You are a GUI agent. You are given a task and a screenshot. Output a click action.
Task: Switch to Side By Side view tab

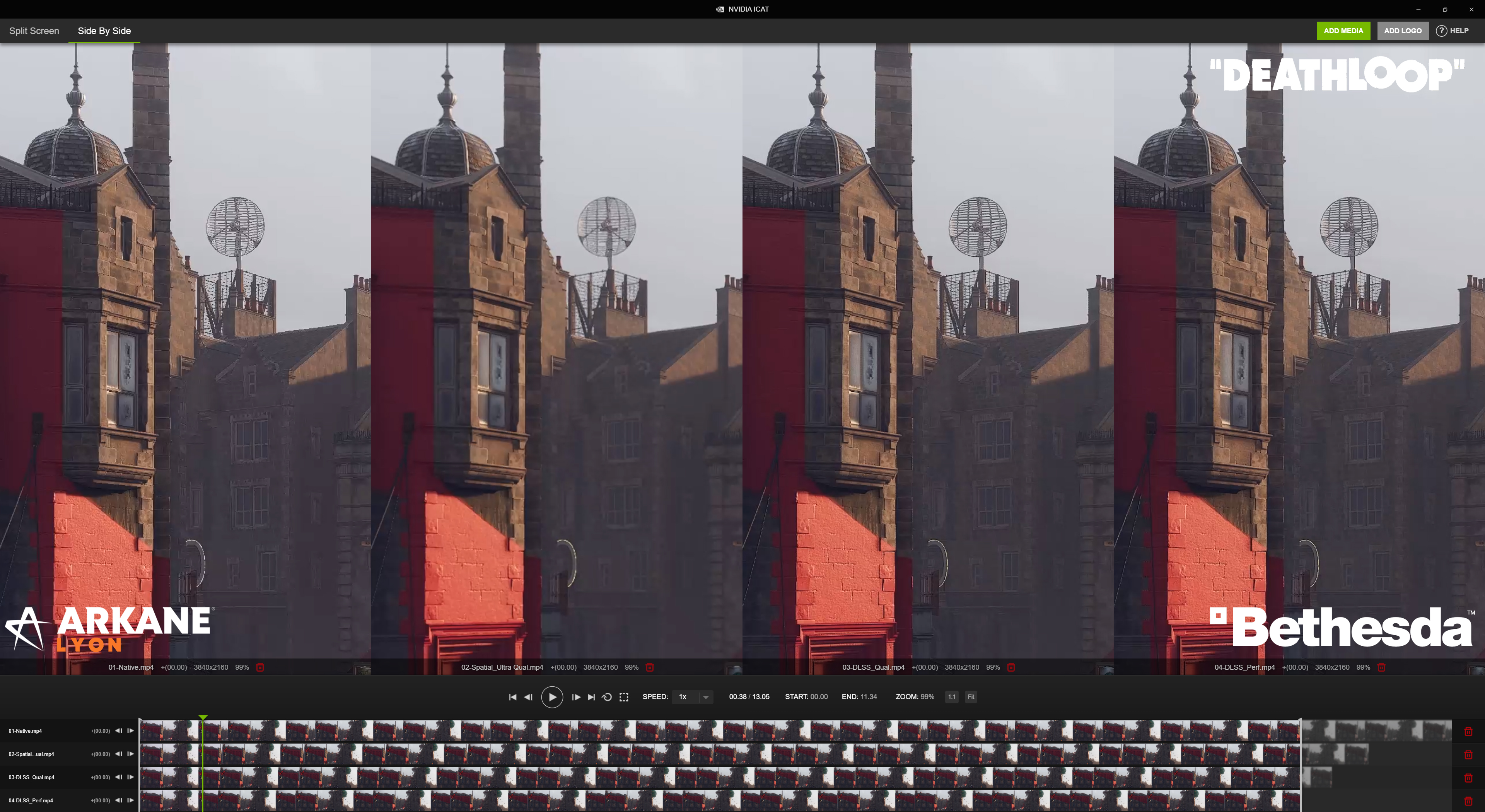104,30
